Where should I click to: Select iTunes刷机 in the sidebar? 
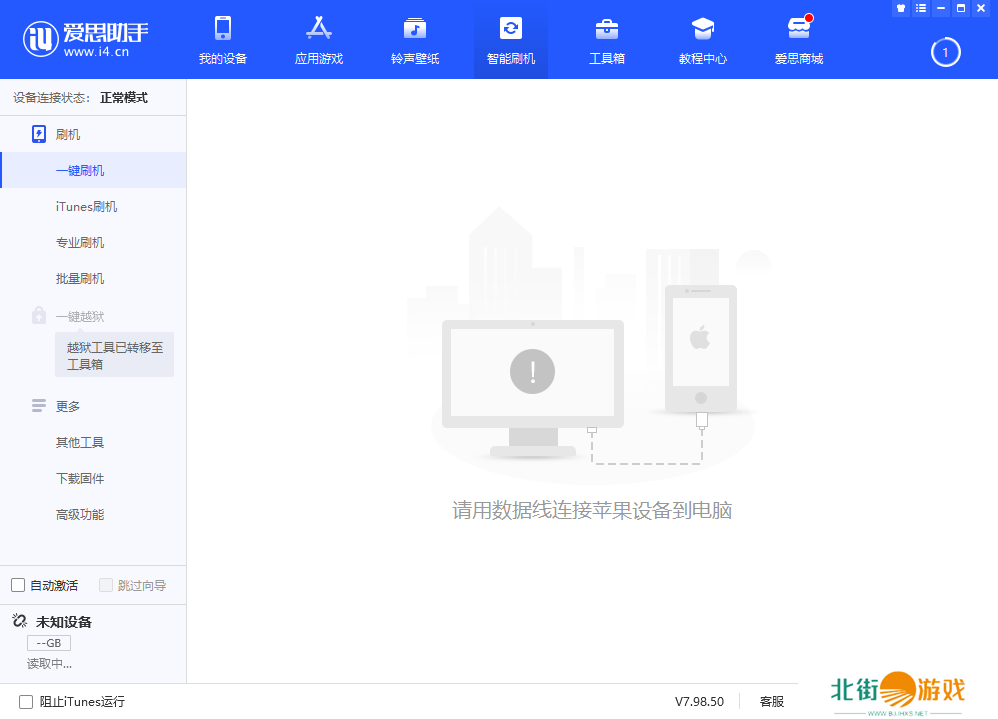(x=86, y=206)
